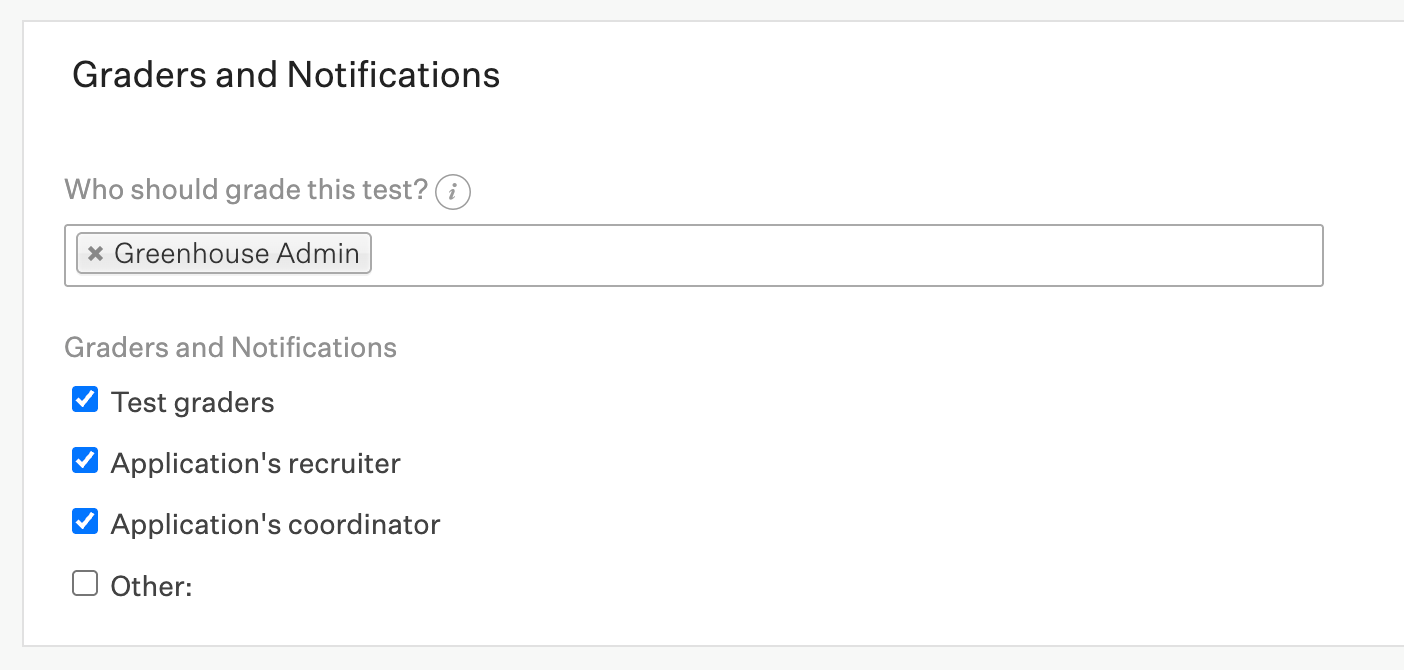This screenshot has width=1404, height=670.
Task: Click the info icon beside grading question
Action: [453, 191]
